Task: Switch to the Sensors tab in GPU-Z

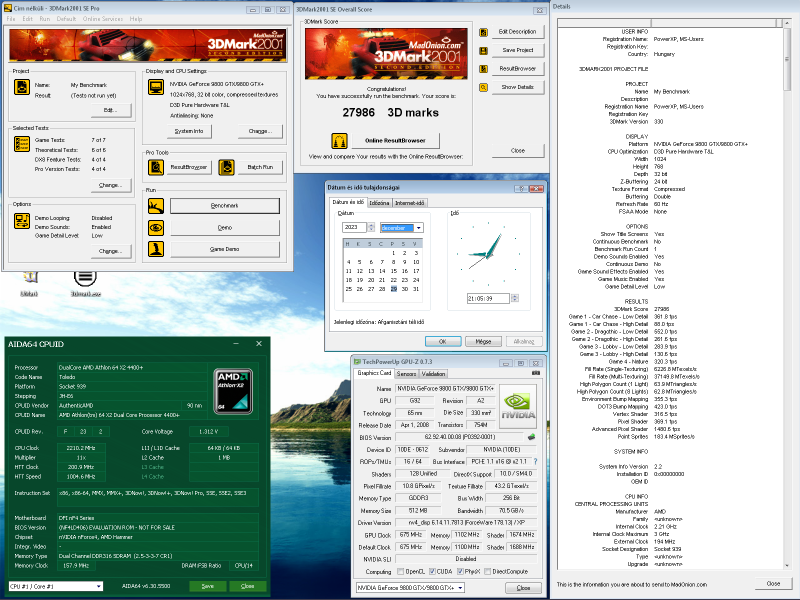Action: tap(406, 374)
